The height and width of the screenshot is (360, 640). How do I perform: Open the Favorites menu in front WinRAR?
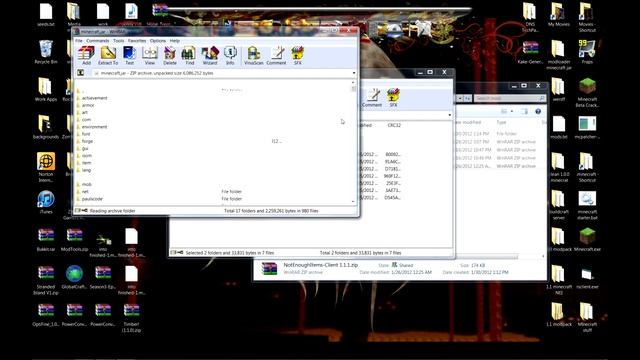click(x=137, y=41)
